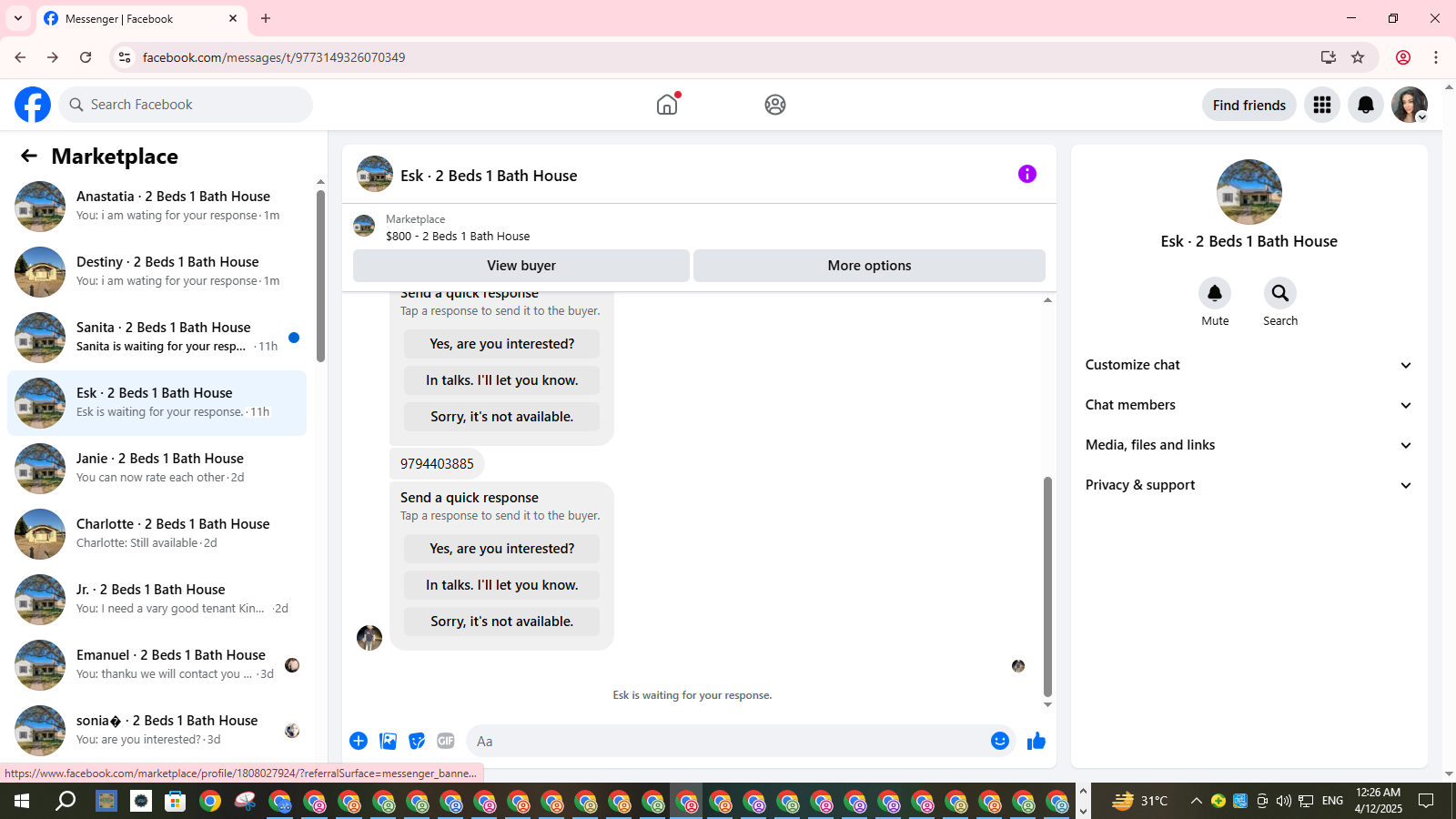The image size is (1456, 819).
Task: Send lower 'Sorry, it's not available.' response
Action: 501,622
